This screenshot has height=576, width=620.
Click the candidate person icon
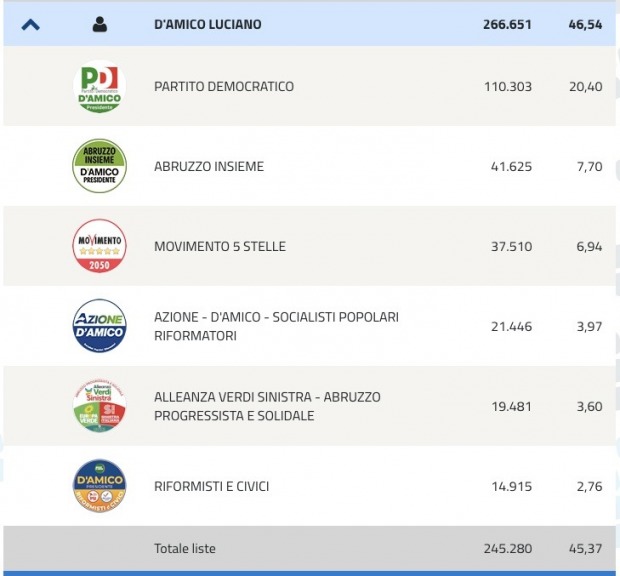(x=100, y=24)
